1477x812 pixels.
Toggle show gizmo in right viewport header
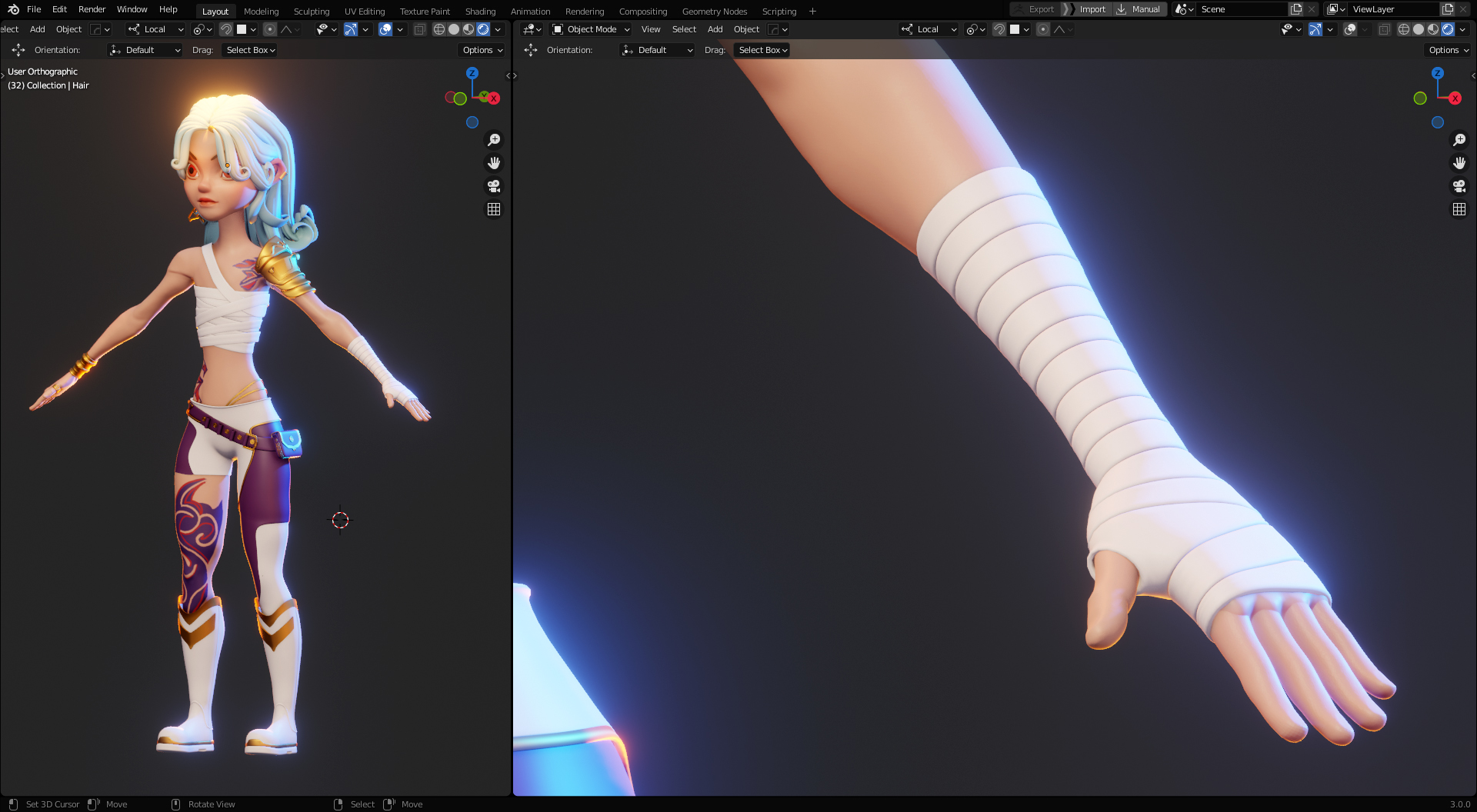point(1315,29)
